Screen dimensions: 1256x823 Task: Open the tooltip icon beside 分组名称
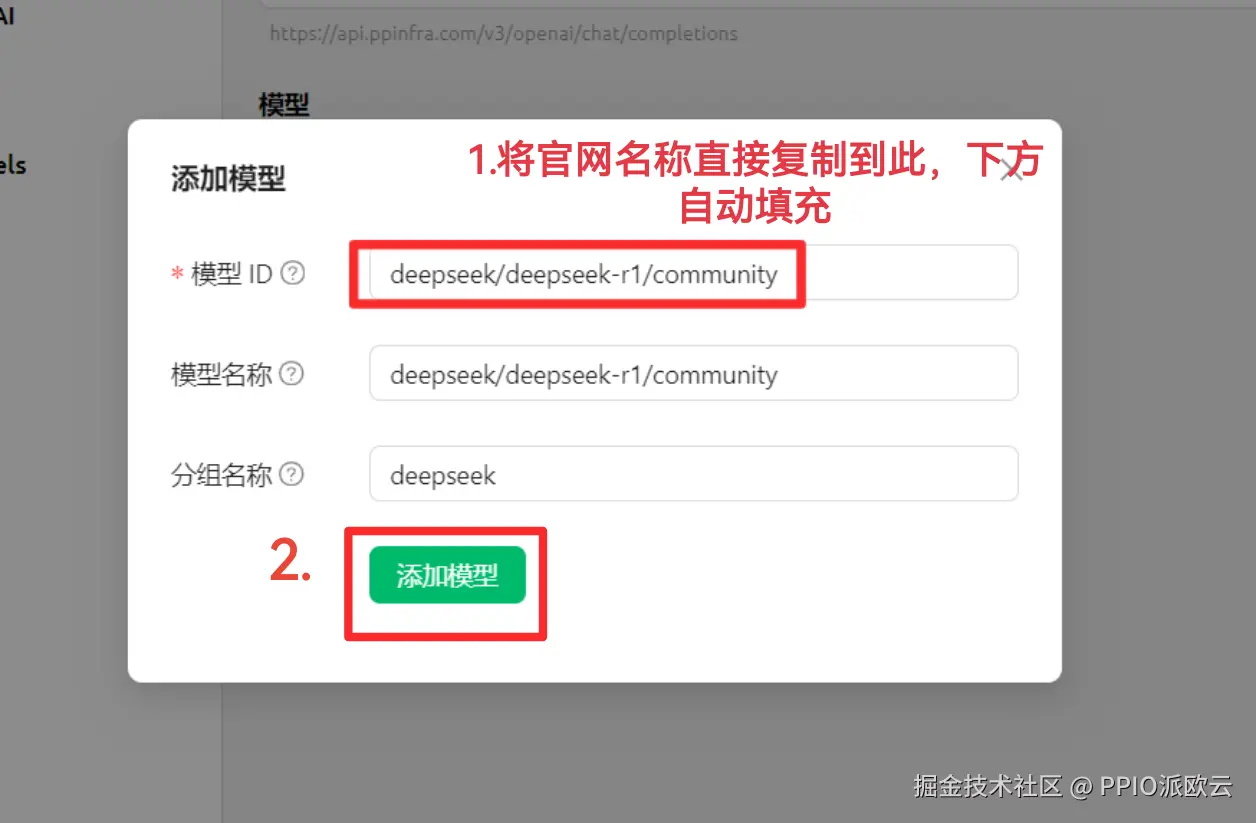(x=291, y=474)
